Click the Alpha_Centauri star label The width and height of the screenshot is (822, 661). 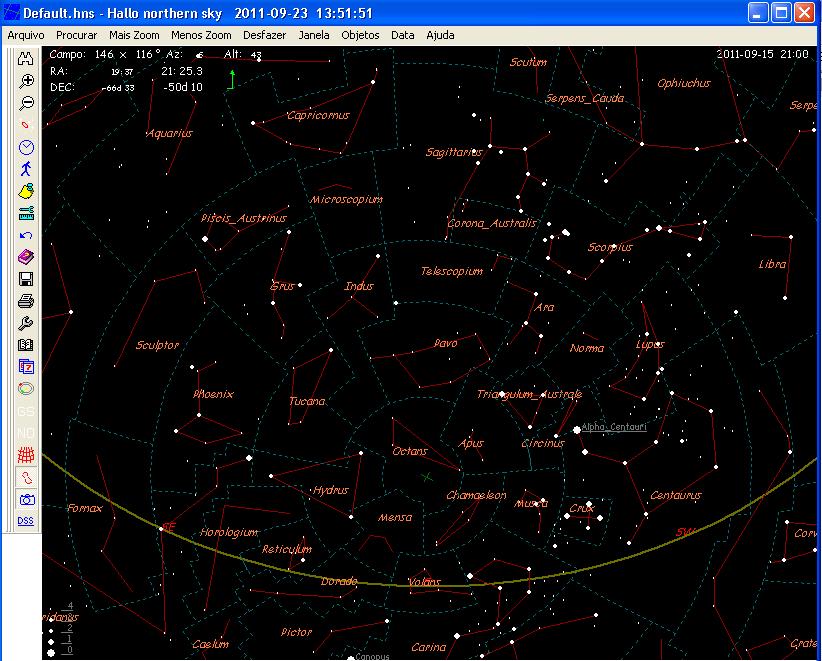click(x=614, y=427)
